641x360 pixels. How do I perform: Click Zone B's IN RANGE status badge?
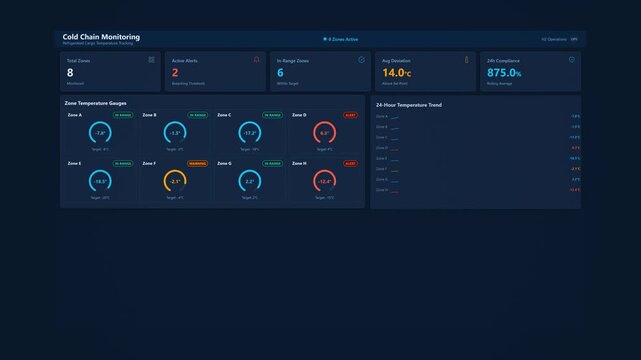click(197, 115)
